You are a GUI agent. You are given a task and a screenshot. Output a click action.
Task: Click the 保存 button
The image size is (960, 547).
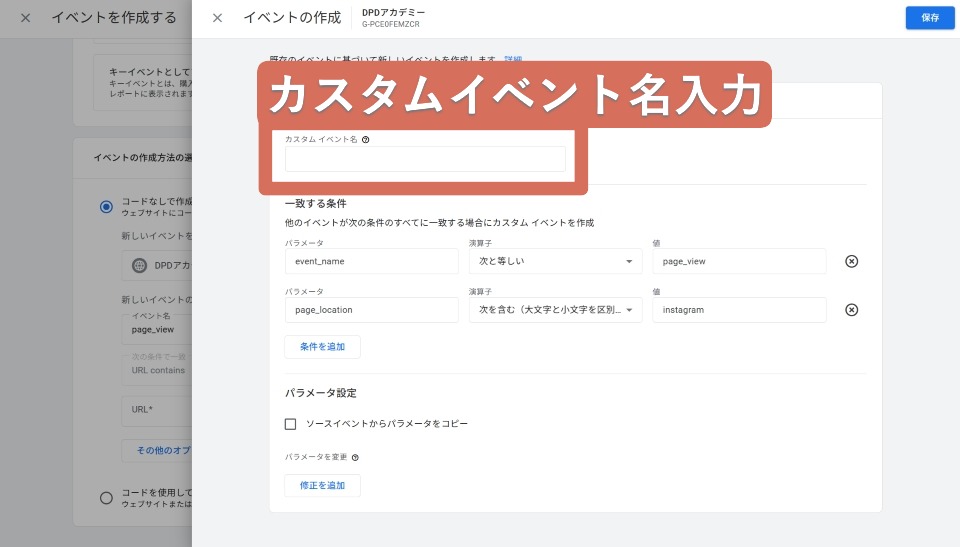(x=929, y=18)
